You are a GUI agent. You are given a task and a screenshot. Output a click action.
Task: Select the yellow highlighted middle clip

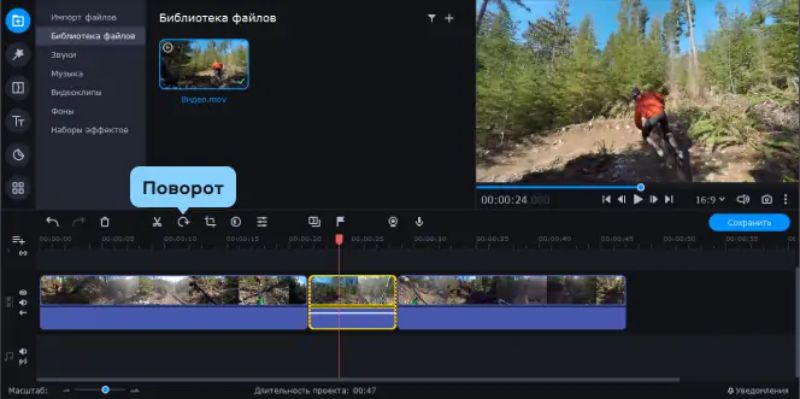tap(353, 303)
